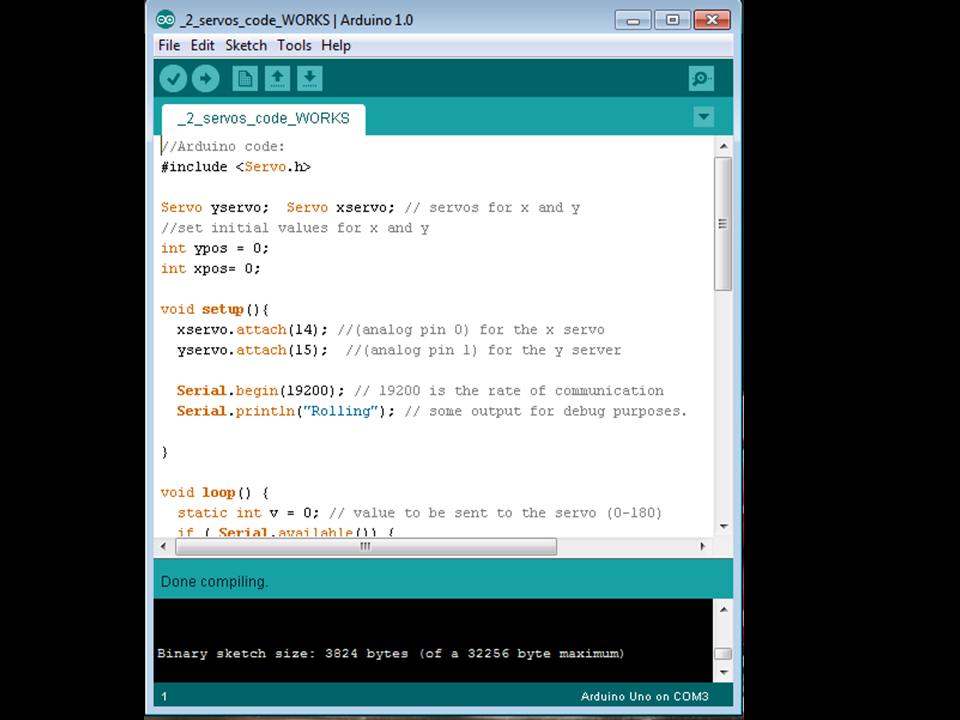Click 'Serial.begin(19200);' in the code
The width and height of the screenshot is (960, 720).
click(260, 391)
